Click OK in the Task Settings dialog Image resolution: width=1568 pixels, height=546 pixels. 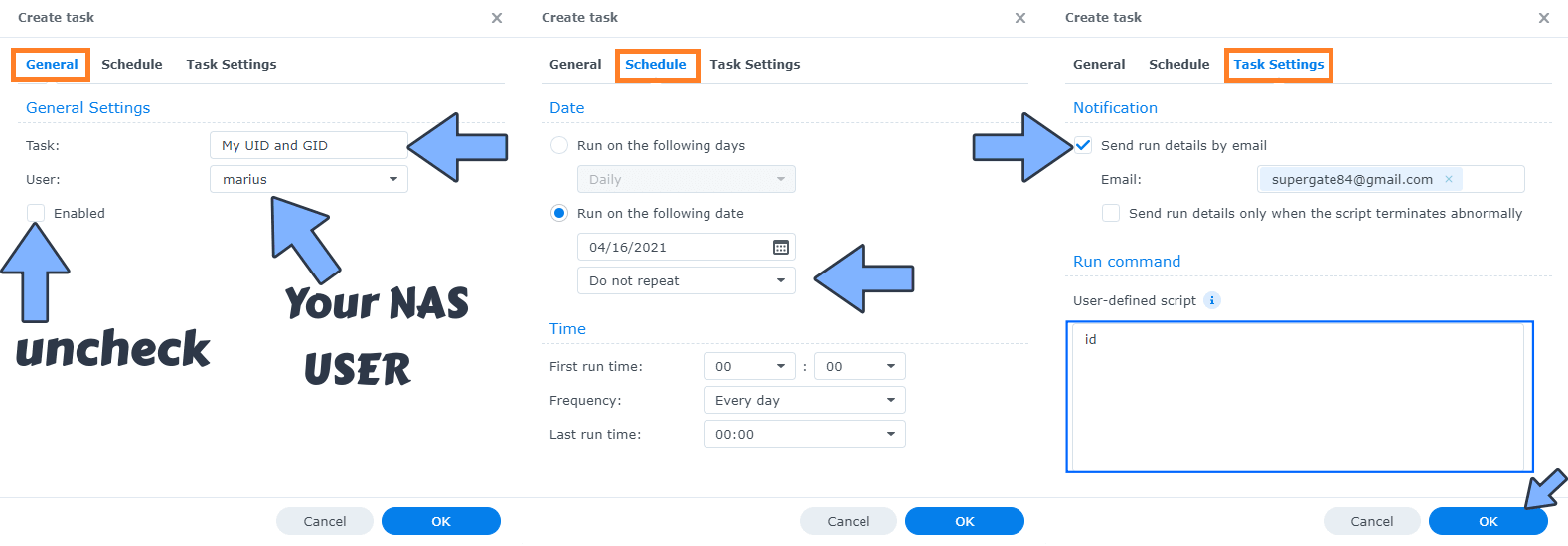click(1488, 521)
